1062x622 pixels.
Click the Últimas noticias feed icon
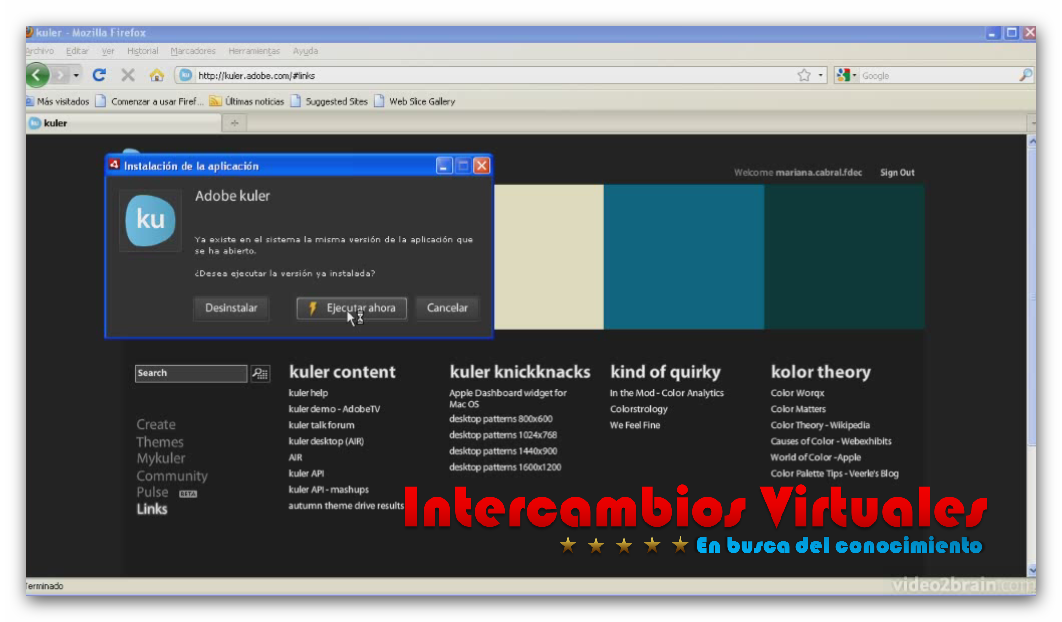pos(214,100)
